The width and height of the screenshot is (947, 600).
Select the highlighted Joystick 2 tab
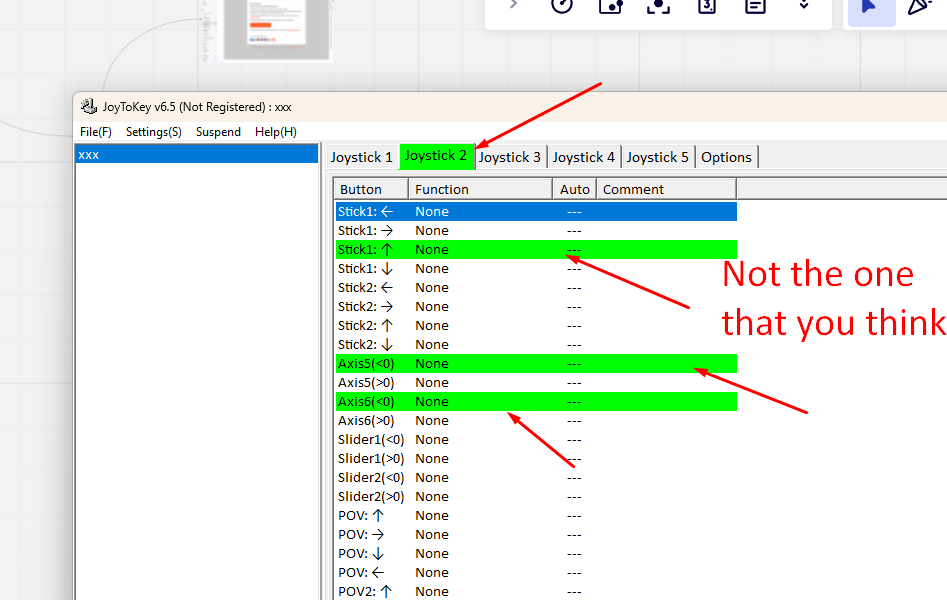[436, 156]
